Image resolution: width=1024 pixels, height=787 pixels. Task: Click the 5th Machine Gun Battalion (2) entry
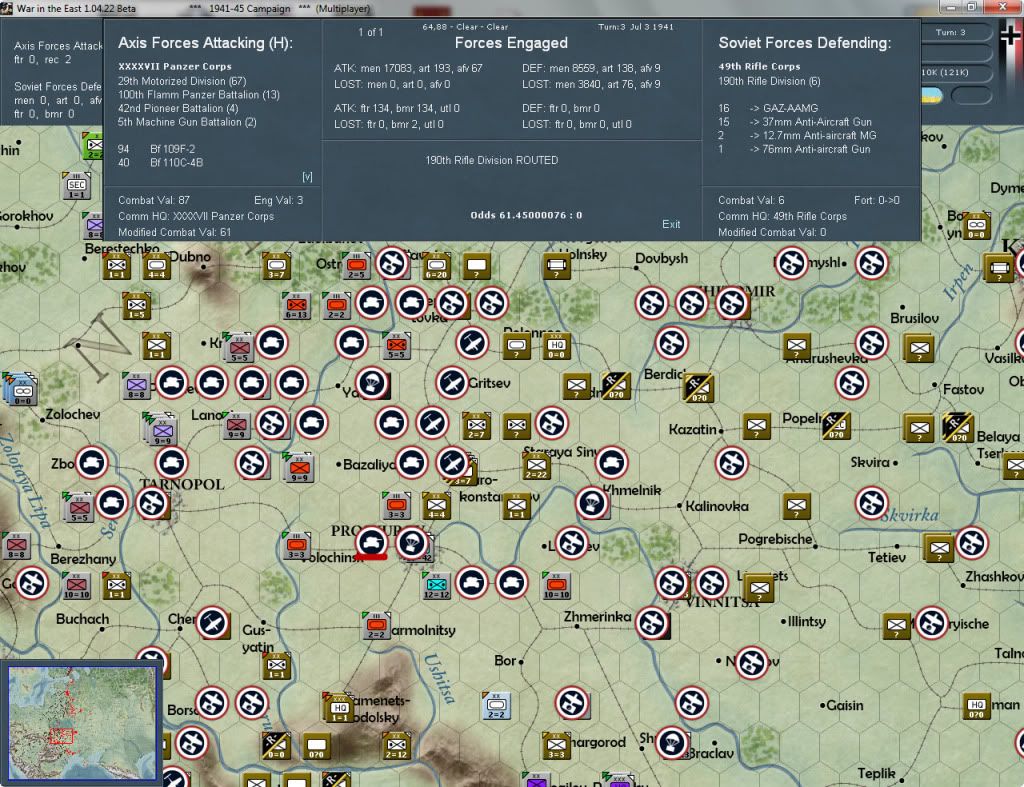pyautogui.click(x=187, y=122)
